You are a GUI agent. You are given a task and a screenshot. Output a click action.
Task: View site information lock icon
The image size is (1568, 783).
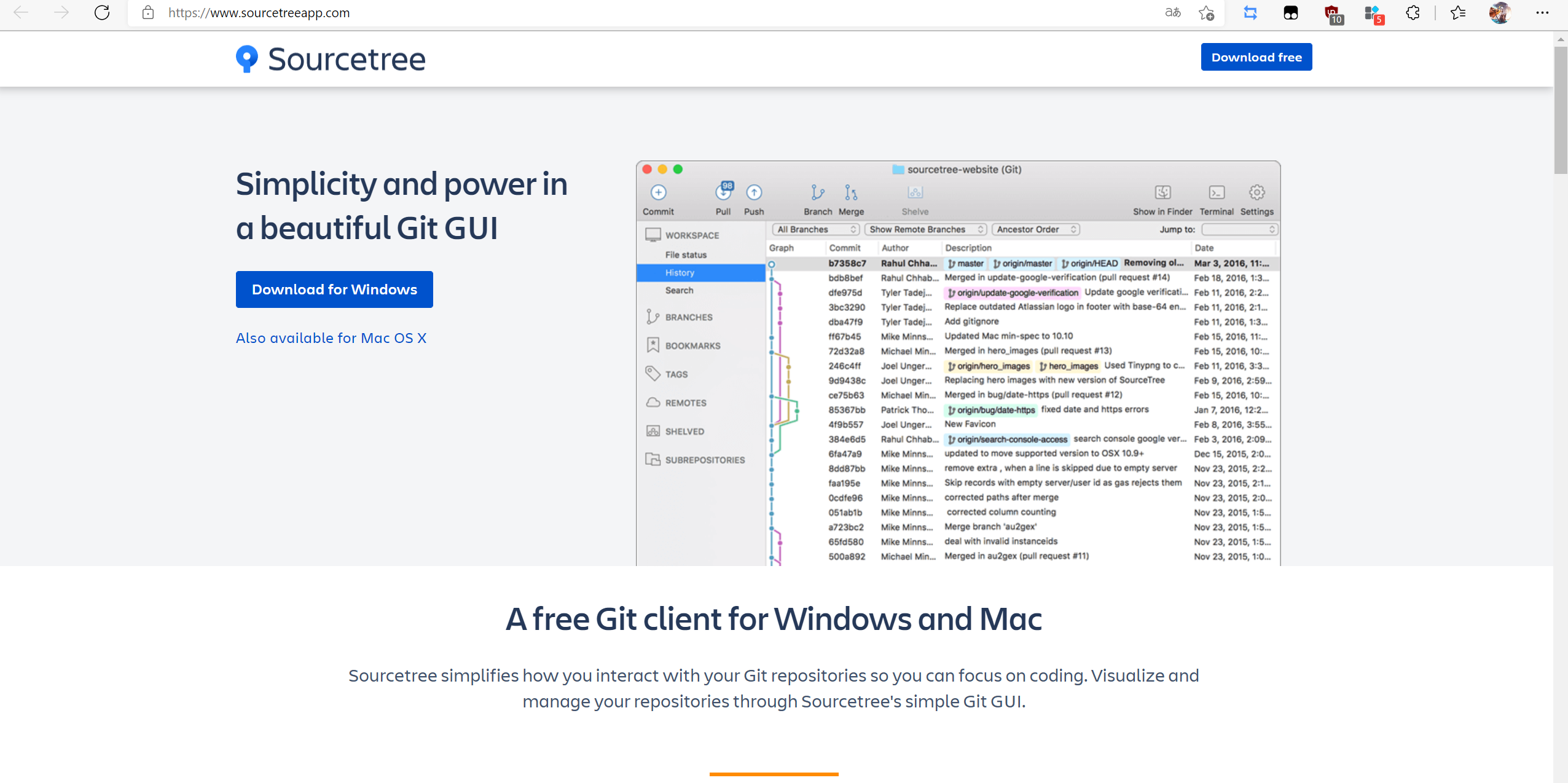147,12
